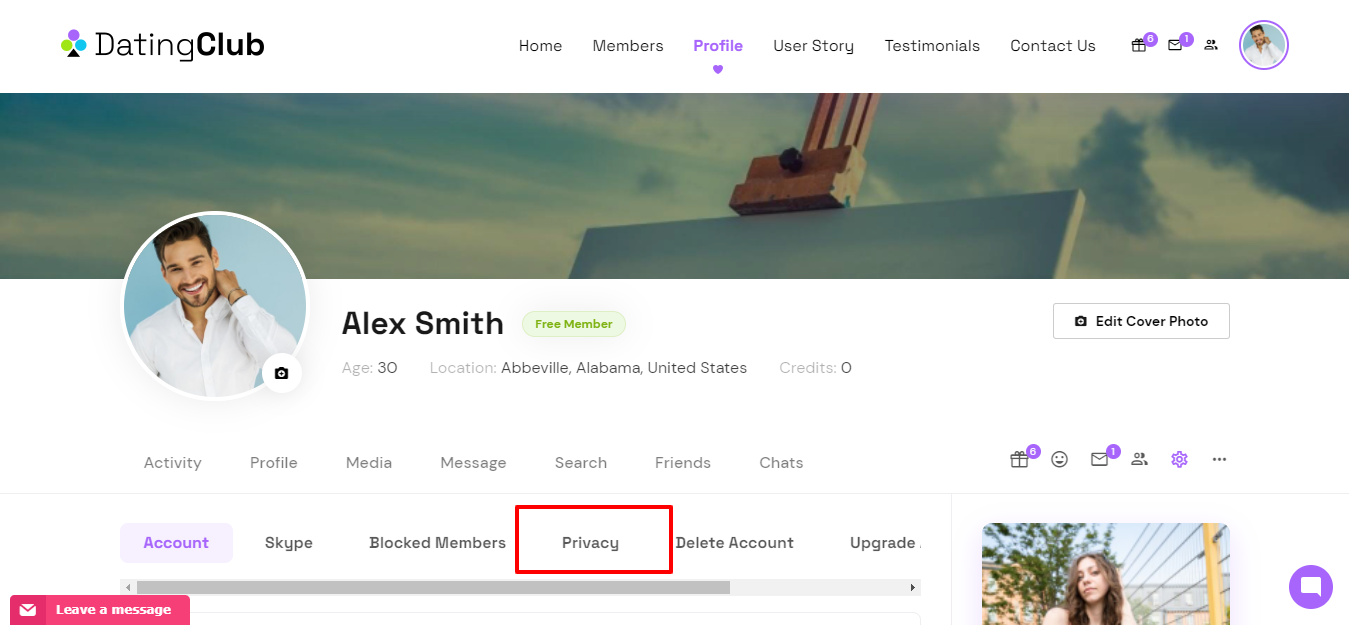Image resolution: width=1349 pixels, height=625 pixels.
Task: Open the DatingClub logo link
Action: pyautogui.click(x=163, y=45)
